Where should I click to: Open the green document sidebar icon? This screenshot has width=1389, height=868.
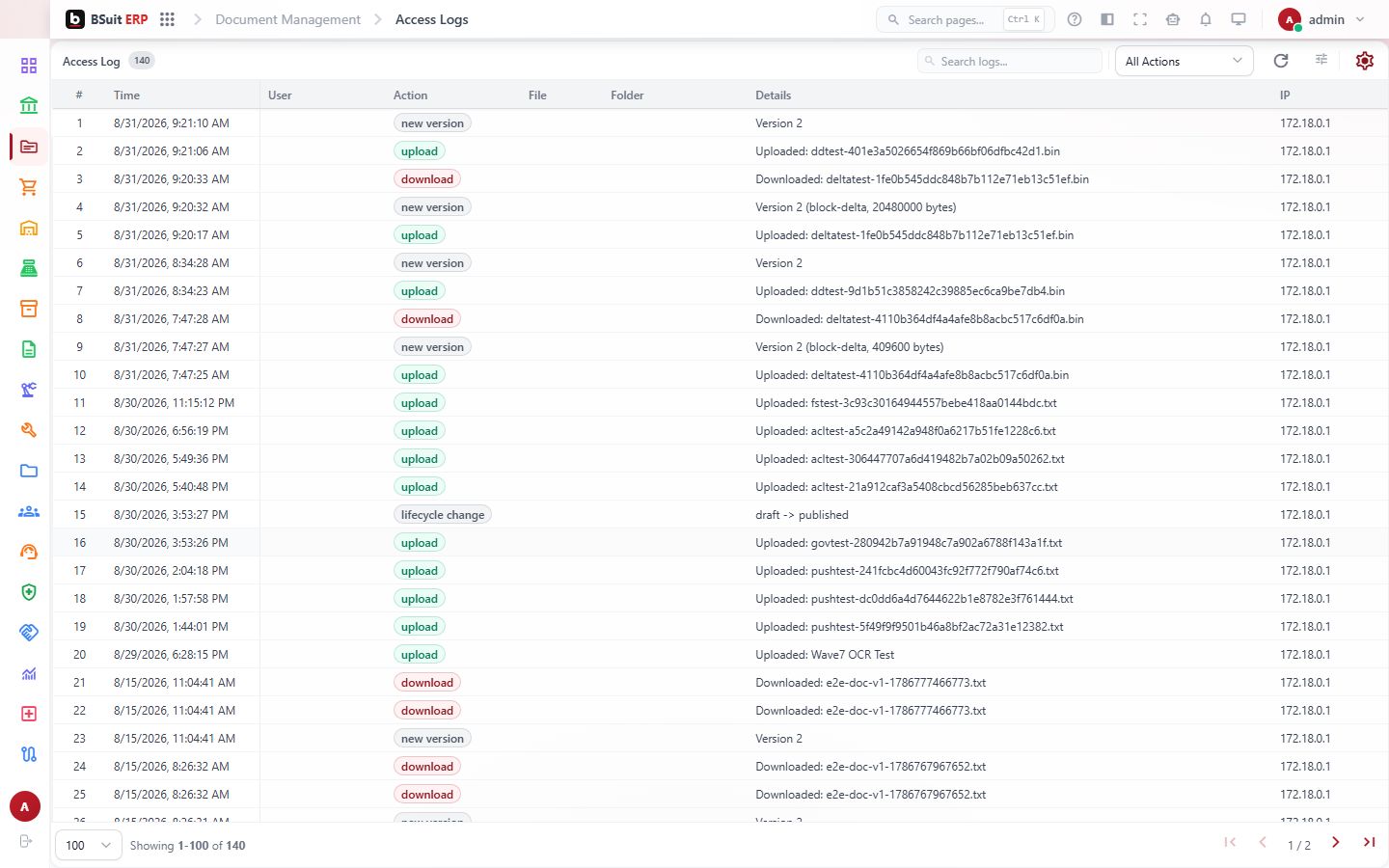pos(29,349)
